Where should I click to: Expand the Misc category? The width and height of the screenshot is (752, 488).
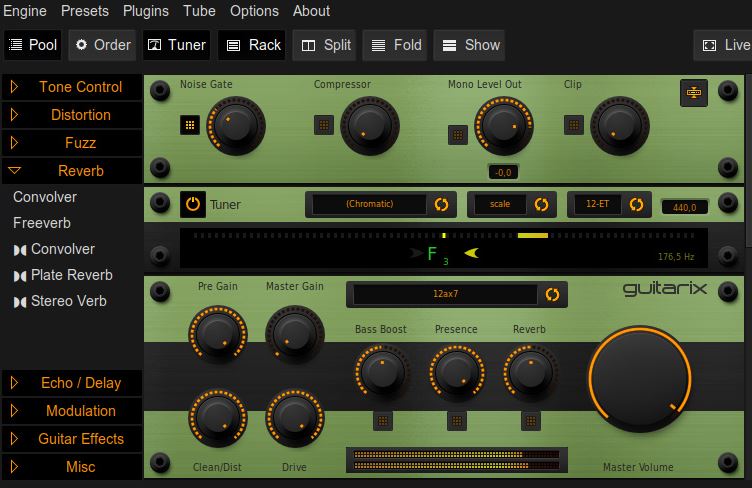[72, 466]
